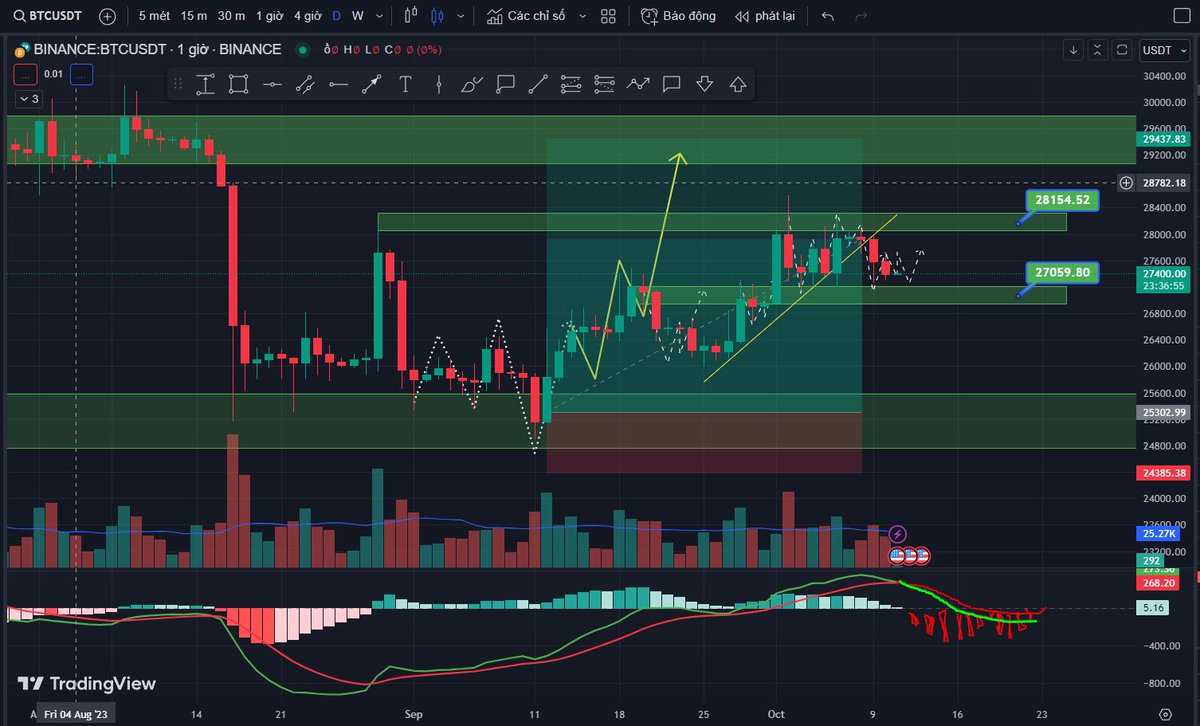Click the 25302.99 price scale tag
Screen dimensions: 1200x726
coord(1165,412)
